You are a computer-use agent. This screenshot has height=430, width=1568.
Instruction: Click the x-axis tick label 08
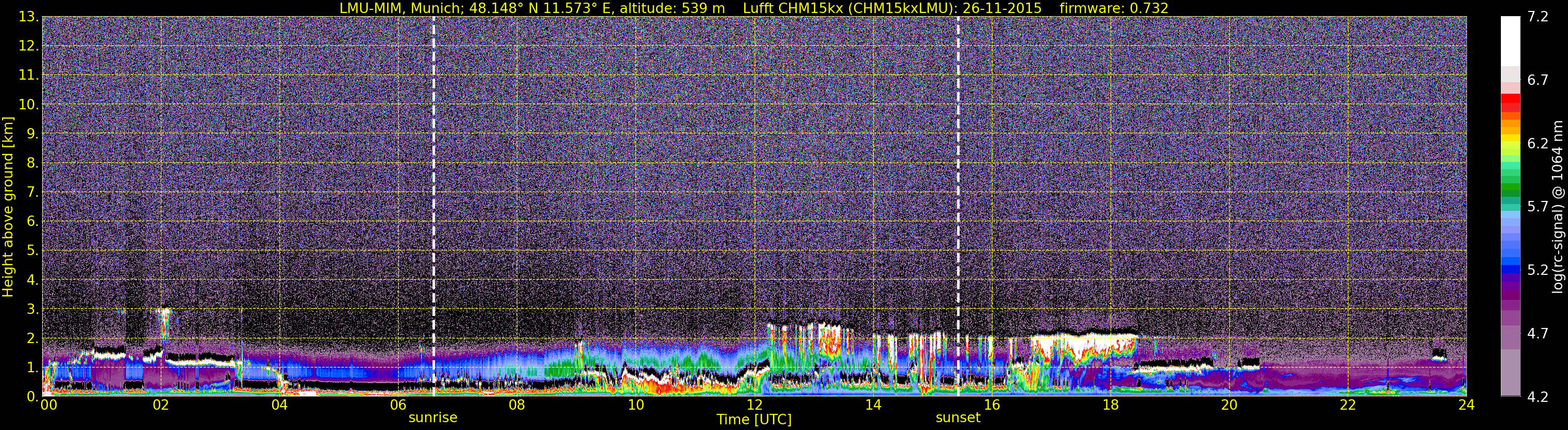(x=517, y=406)
